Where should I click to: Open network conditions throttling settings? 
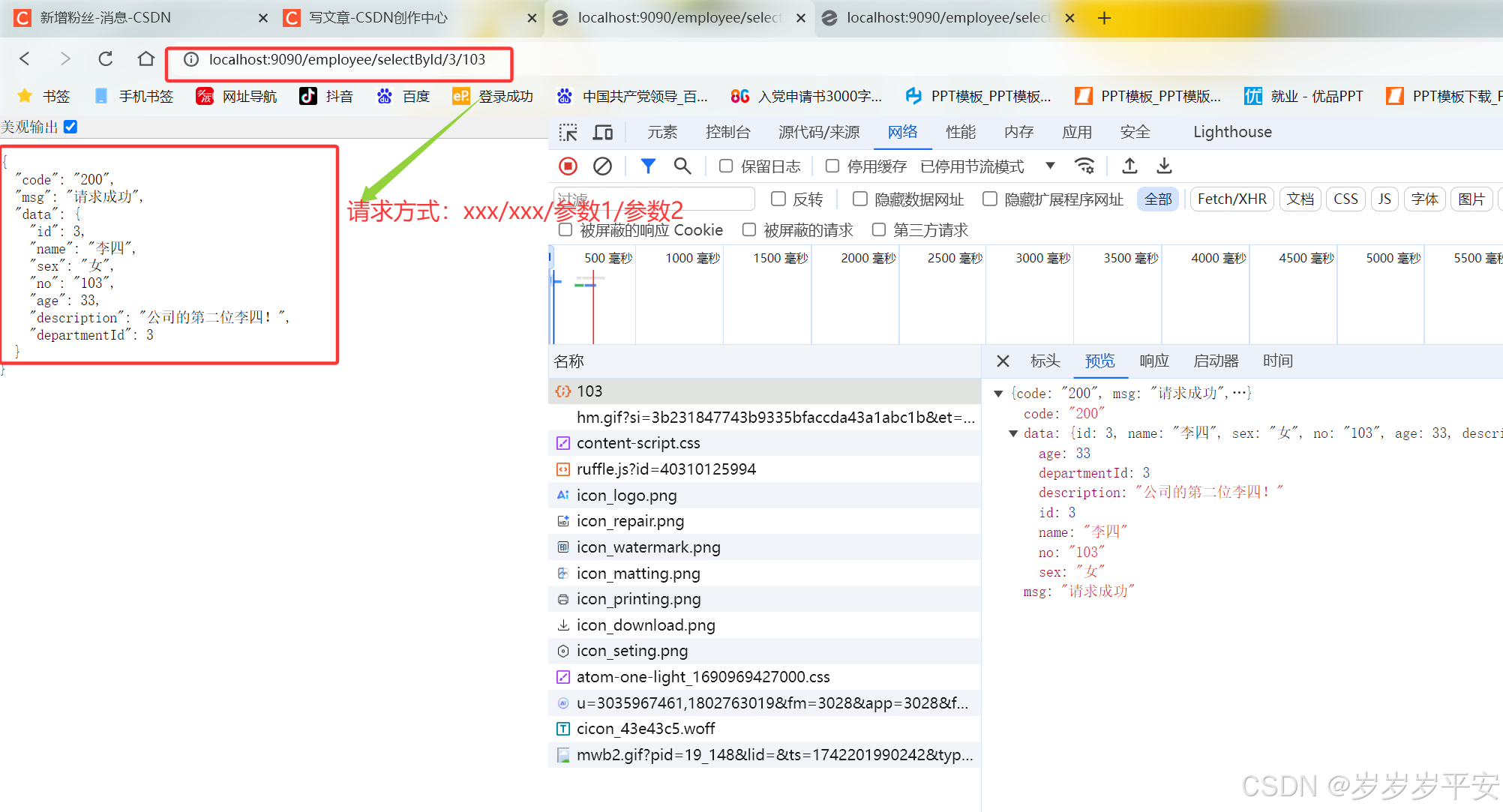pos(1084,166)
